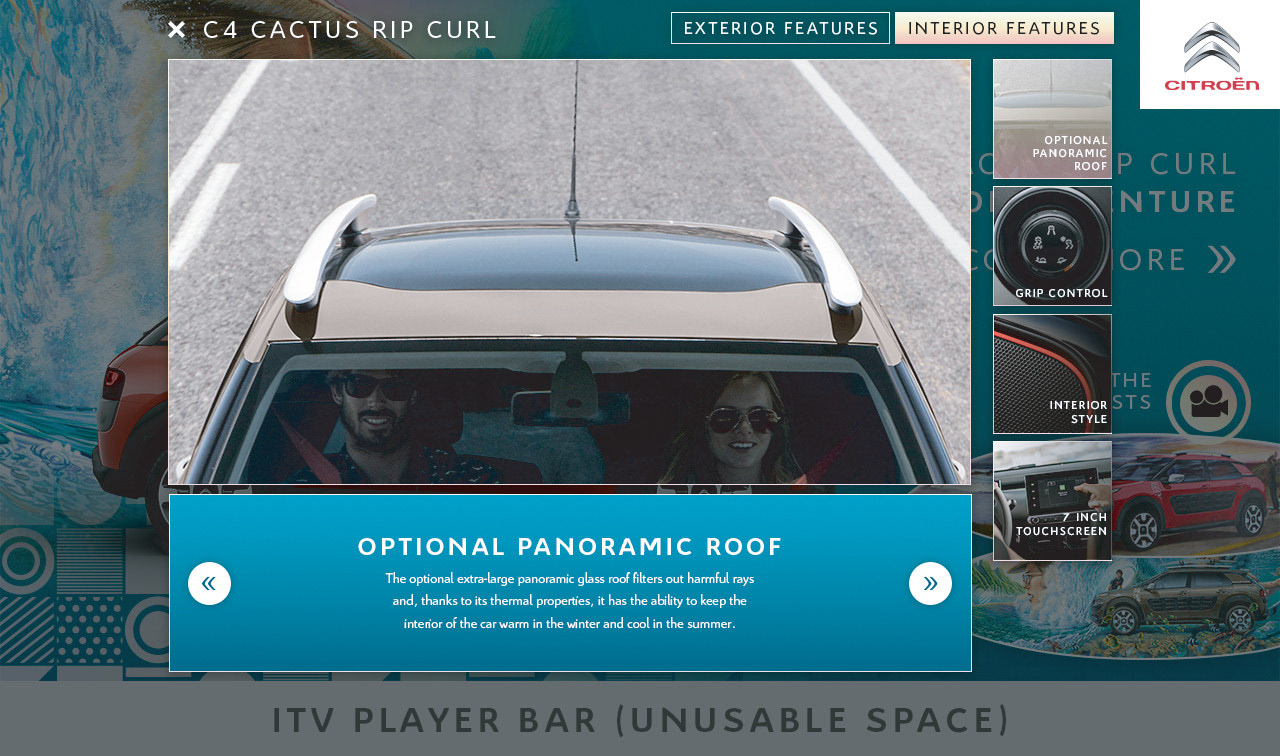
Task: Select the 7 Inch Touchscreen thumbnail
Action: click(x=1052, y=501)
